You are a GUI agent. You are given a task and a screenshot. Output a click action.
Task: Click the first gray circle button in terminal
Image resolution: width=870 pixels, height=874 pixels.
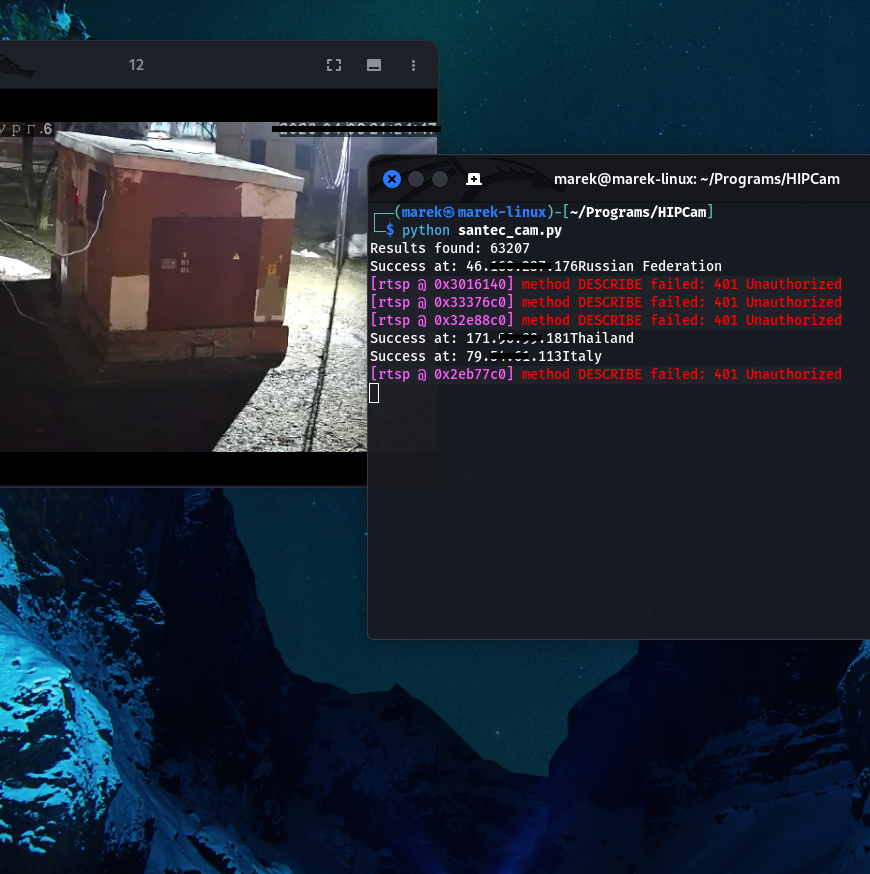pos(416,179)
